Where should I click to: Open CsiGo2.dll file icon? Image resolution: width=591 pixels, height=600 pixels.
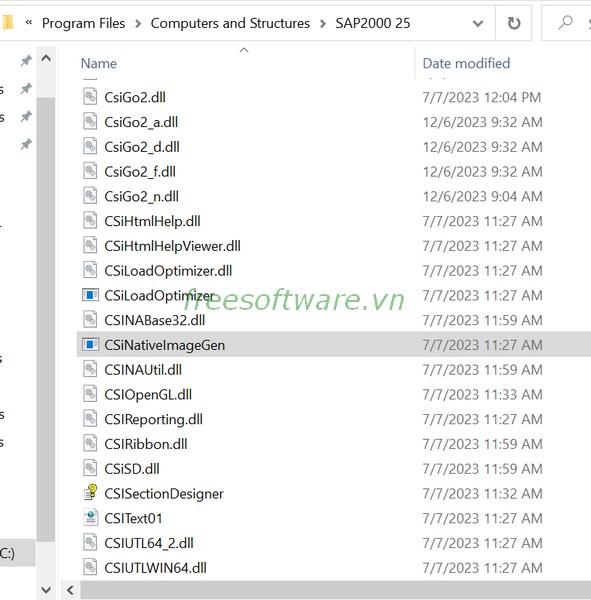[x=90, y=97]
